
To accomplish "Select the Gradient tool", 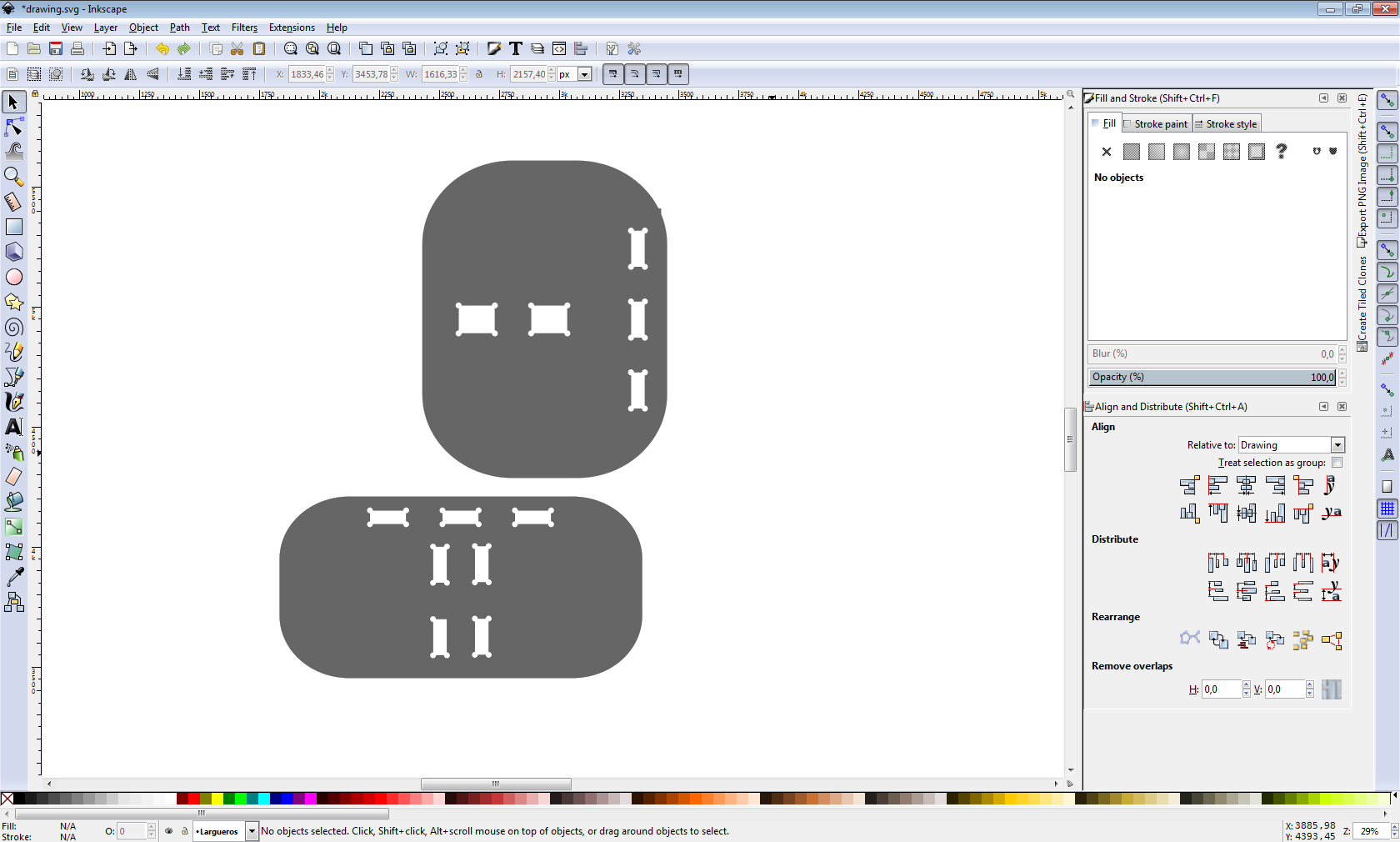I will coord(14,527).
